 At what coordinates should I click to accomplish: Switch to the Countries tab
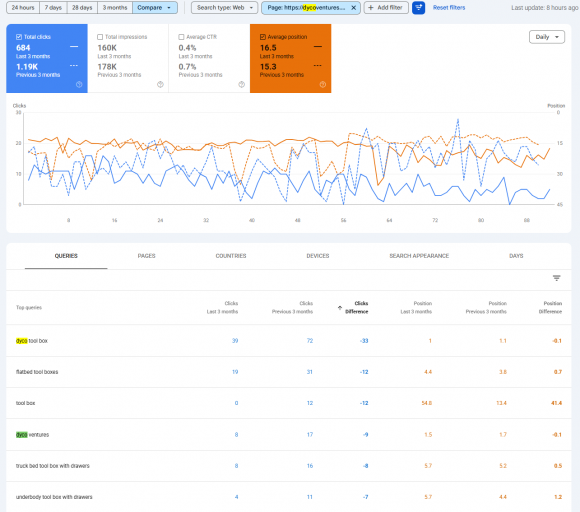[x=231, y=256]
